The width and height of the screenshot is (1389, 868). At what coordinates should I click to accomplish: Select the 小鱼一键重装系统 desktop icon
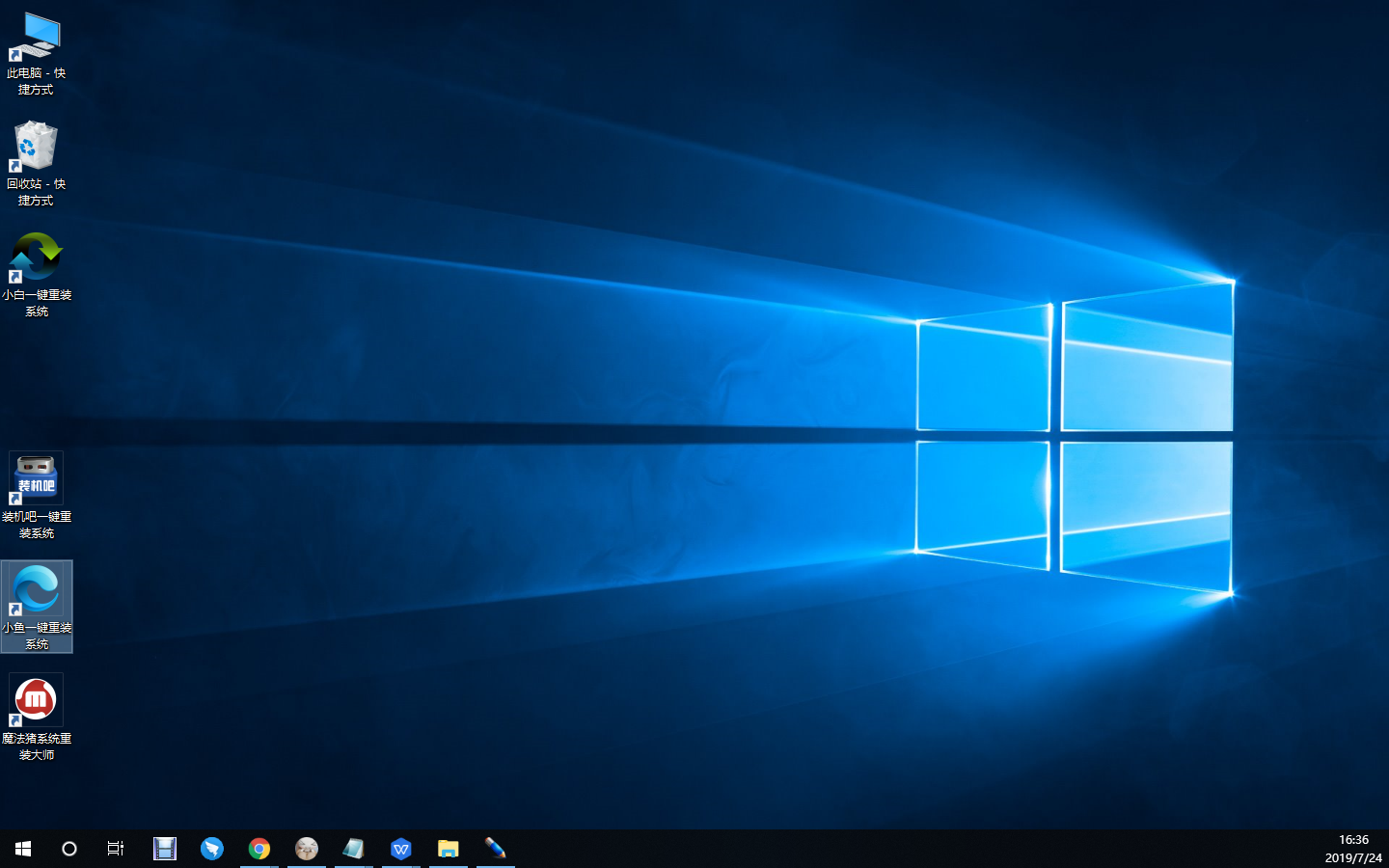36,607
